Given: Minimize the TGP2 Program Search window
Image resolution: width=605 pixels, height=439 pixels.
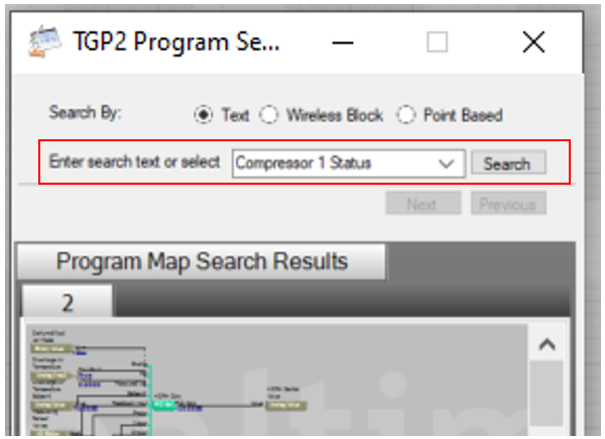Looking at the screenshot, I should tap(343, 42).
